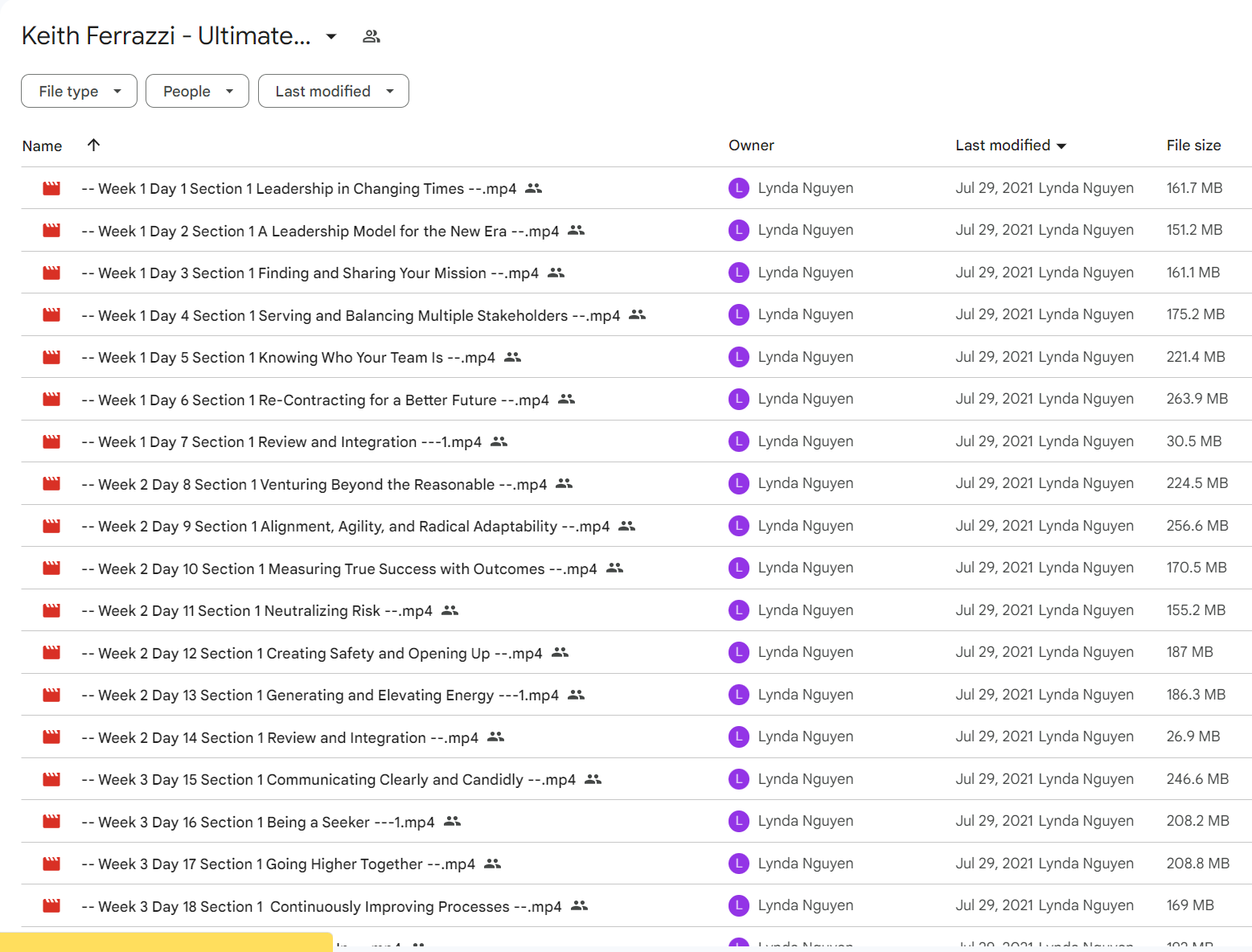Click video icon for Week 1 Day 1 file

(51, 188)
